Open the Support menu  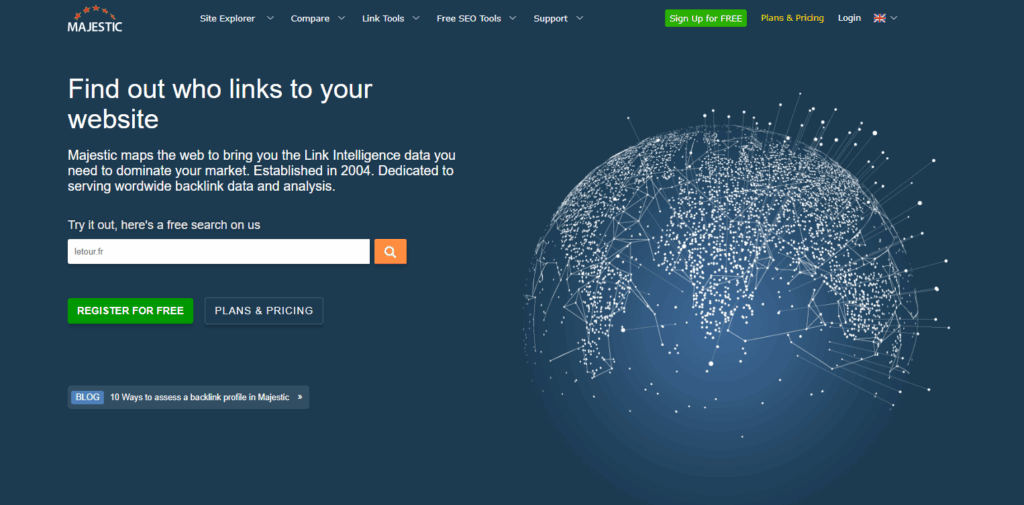click(551, 18)
